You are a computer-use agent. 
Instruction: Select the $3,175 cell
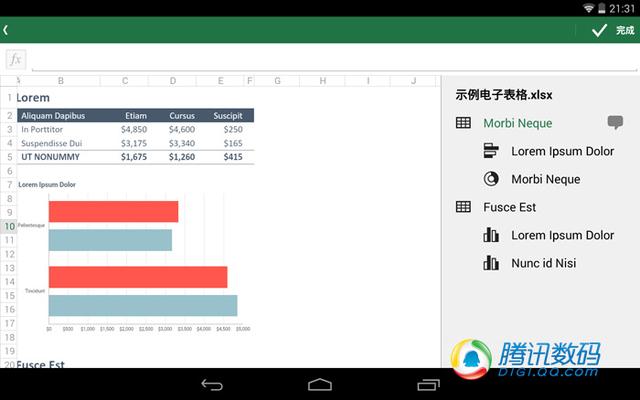click(134, 143)
